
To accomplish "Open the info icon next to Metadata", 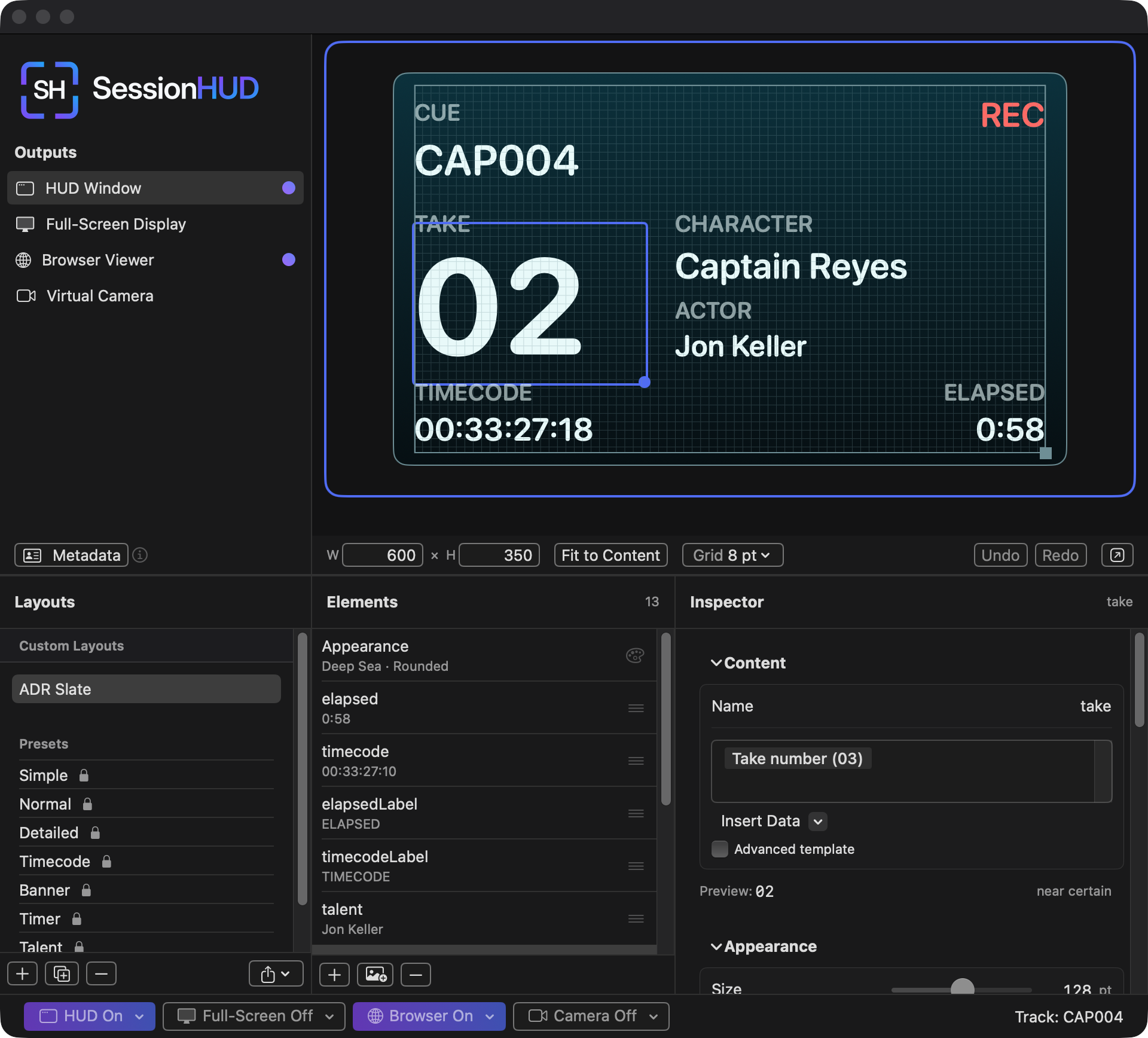I will point(140,555).
